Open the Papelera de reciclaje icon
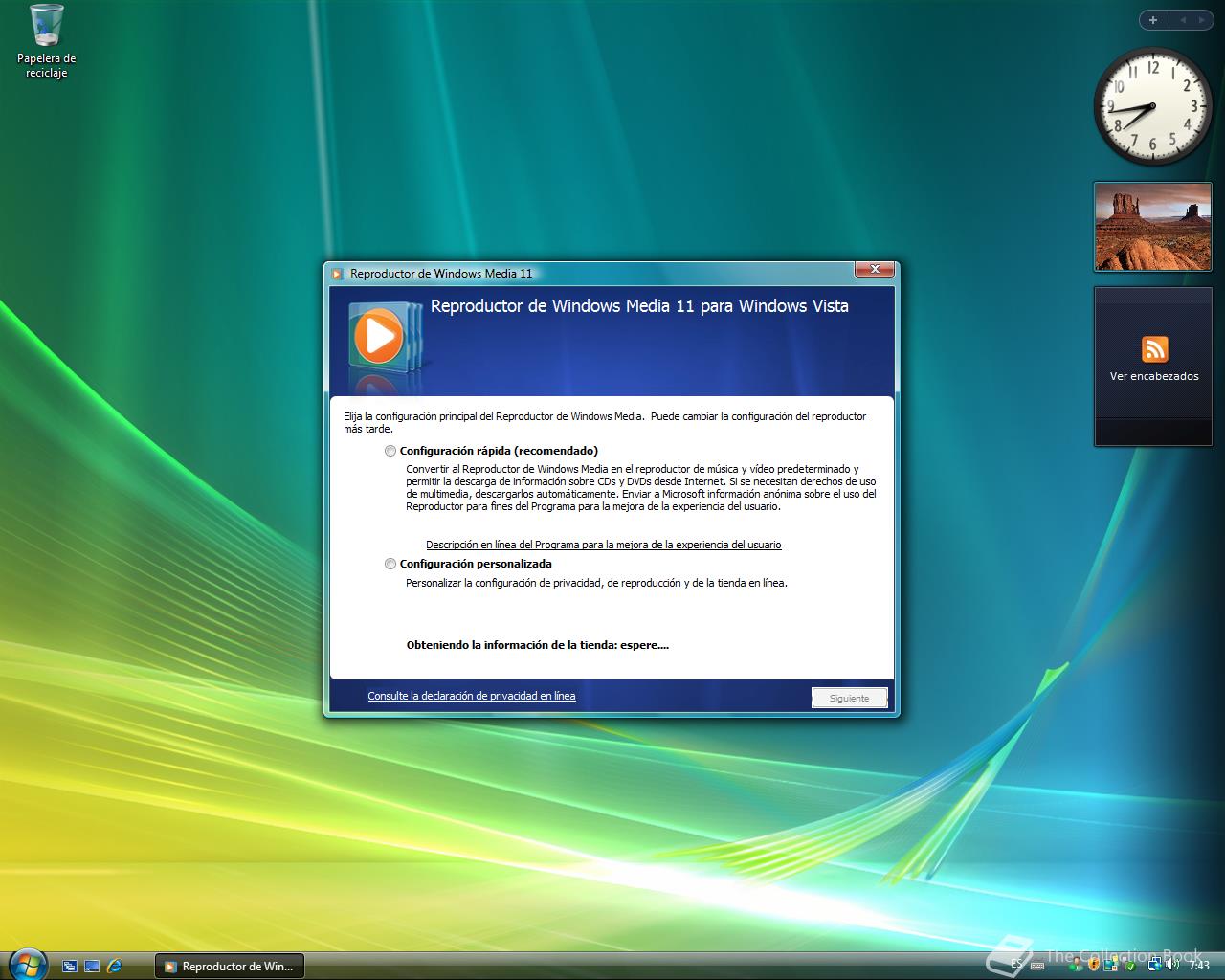1225x980 pixels. coord(46,41)
